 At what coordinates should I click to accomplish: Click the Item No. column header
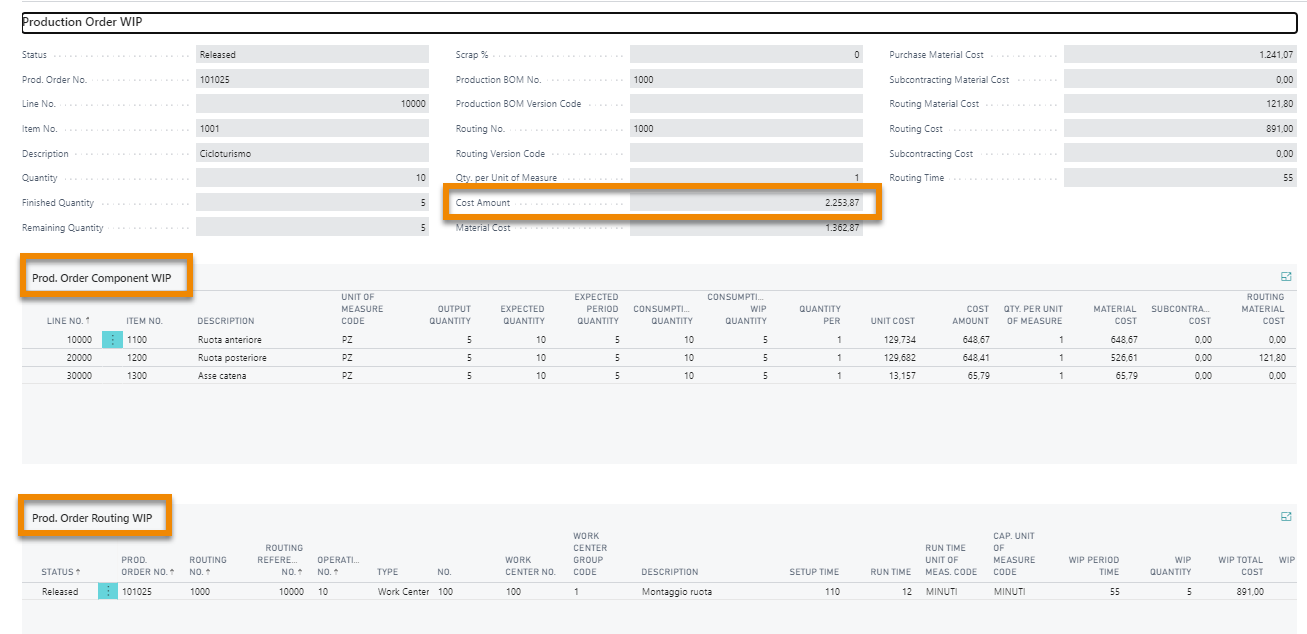(144, 321)
